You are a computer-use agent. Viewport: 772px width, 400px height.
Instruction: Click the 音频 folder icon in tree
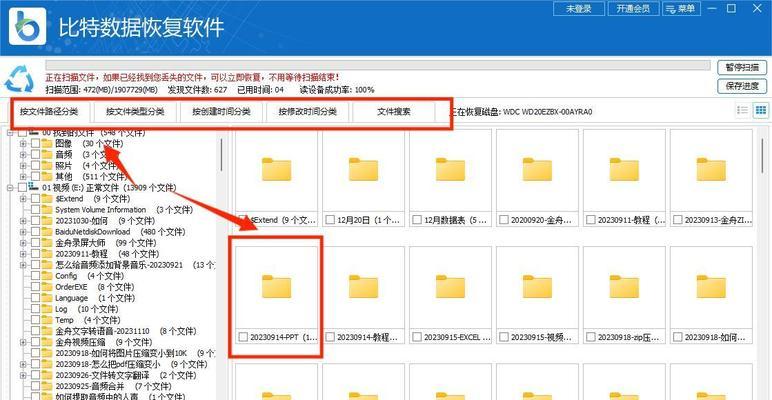click(x=47, y=155)
